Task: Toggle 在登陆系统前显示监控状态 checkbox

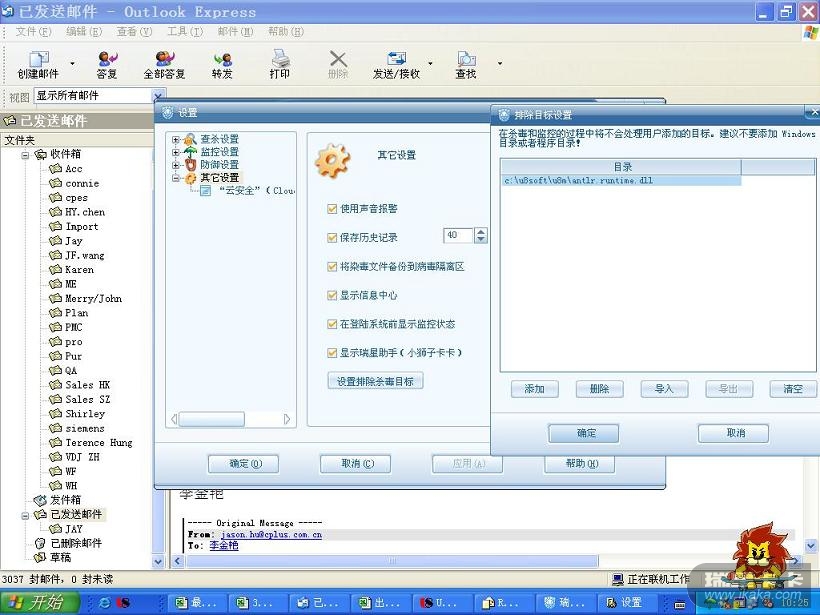Action: pos(332,324)
